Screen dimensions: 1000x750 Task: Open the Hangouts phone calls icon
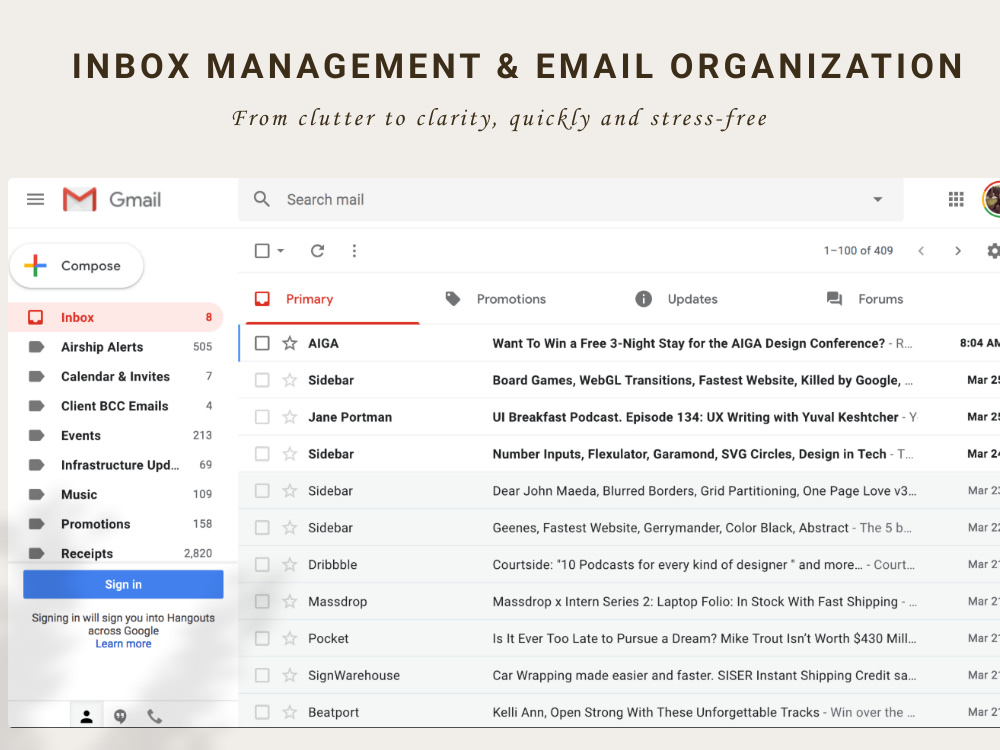point(154,716)
